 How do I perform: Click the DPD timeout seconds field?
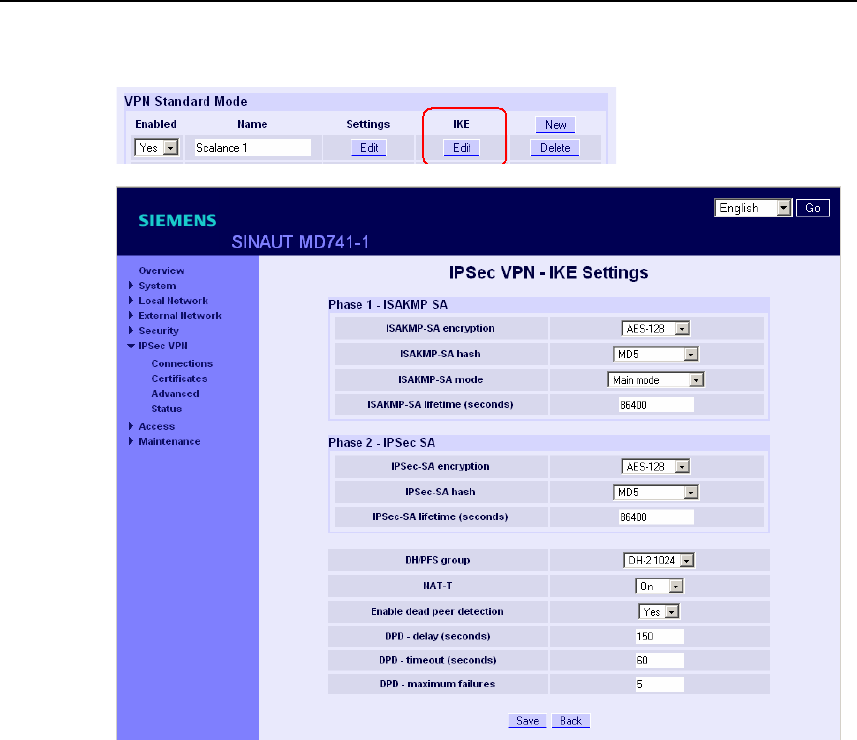pos(659,660)
